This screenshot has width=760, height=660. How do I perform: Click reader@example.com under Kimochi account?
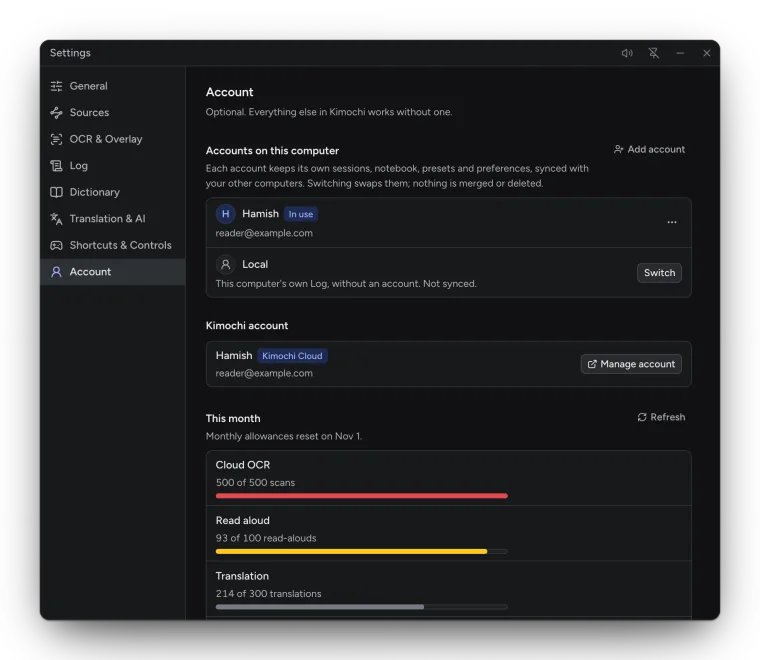264,374
